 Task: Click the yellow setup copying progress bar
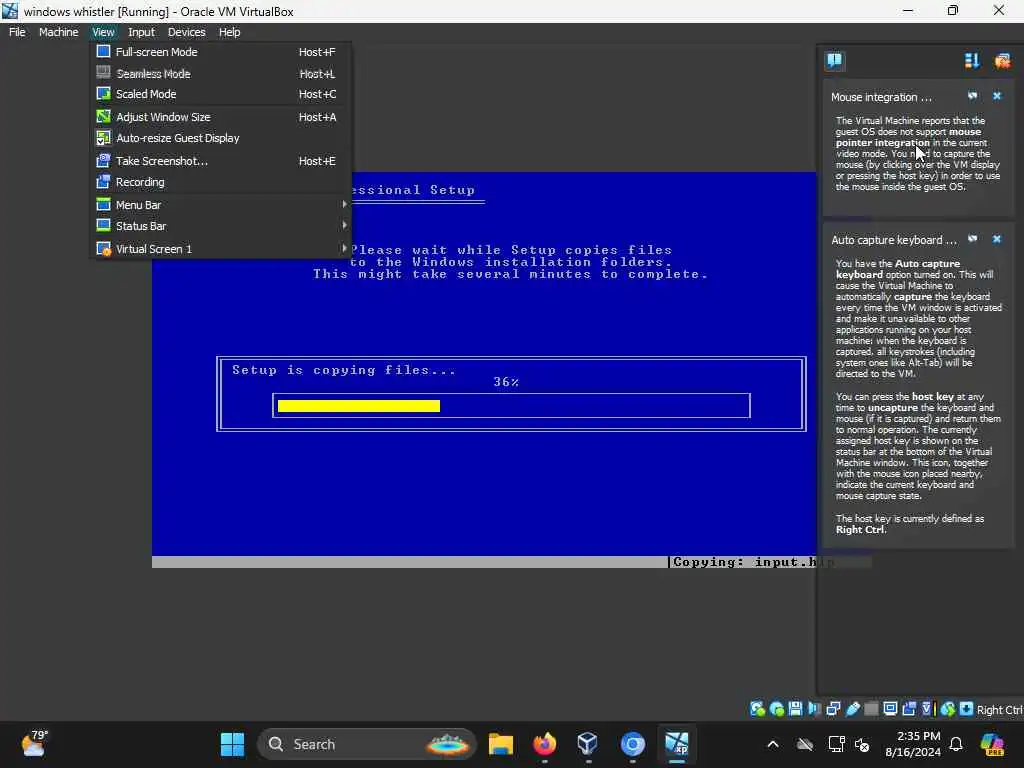[359, 406]
